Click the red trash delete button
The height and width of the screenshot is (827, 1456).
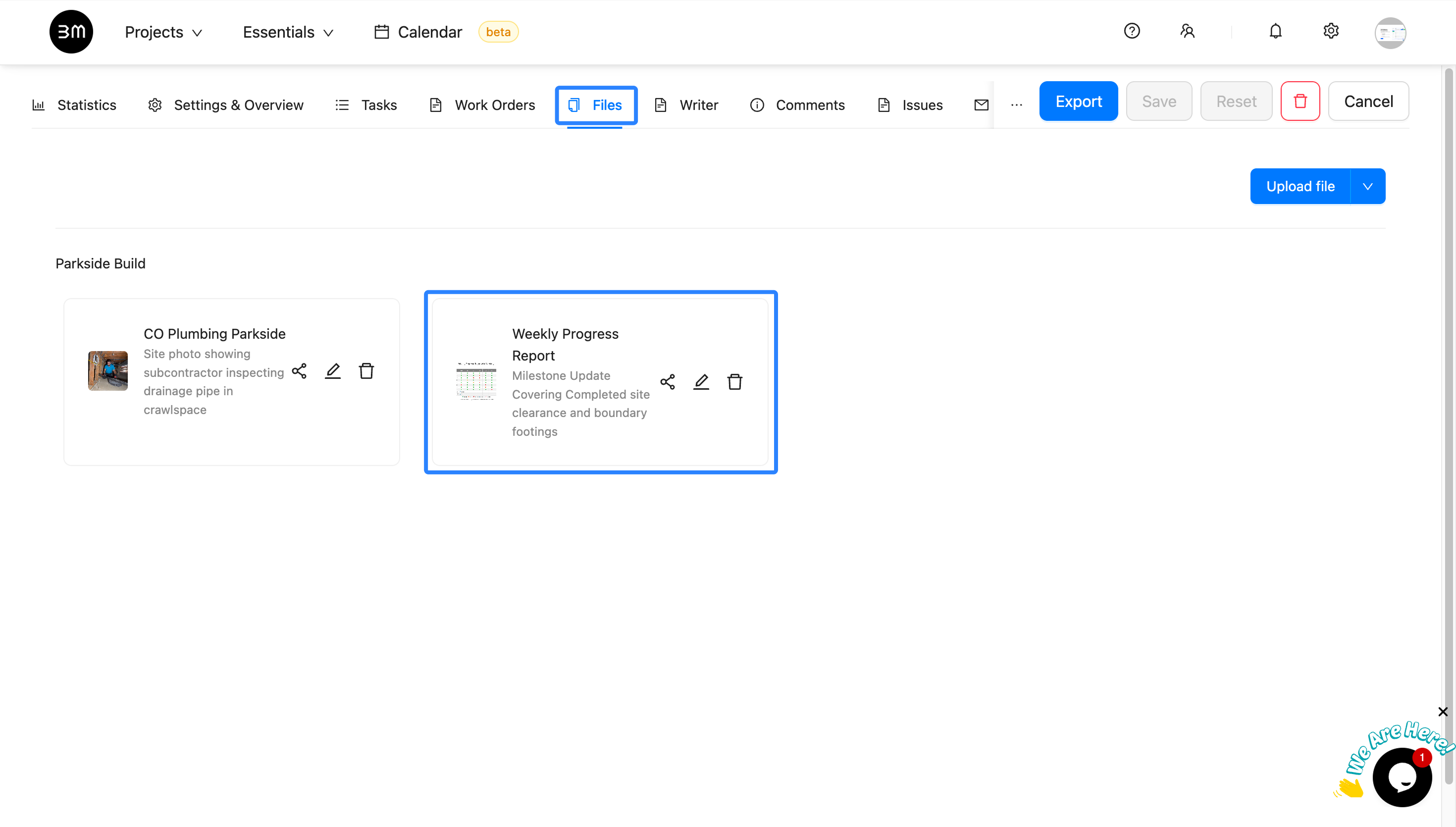click(x=1300, y=101)
